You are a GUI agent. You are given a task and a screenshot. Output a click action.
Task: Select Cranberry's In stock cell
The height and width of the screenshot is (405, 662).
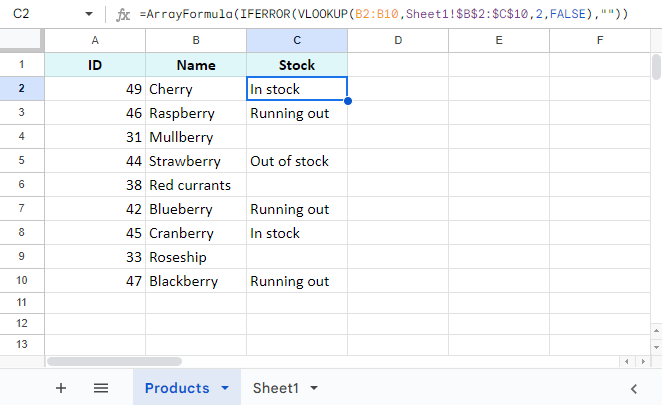click(x=297, y=233)
